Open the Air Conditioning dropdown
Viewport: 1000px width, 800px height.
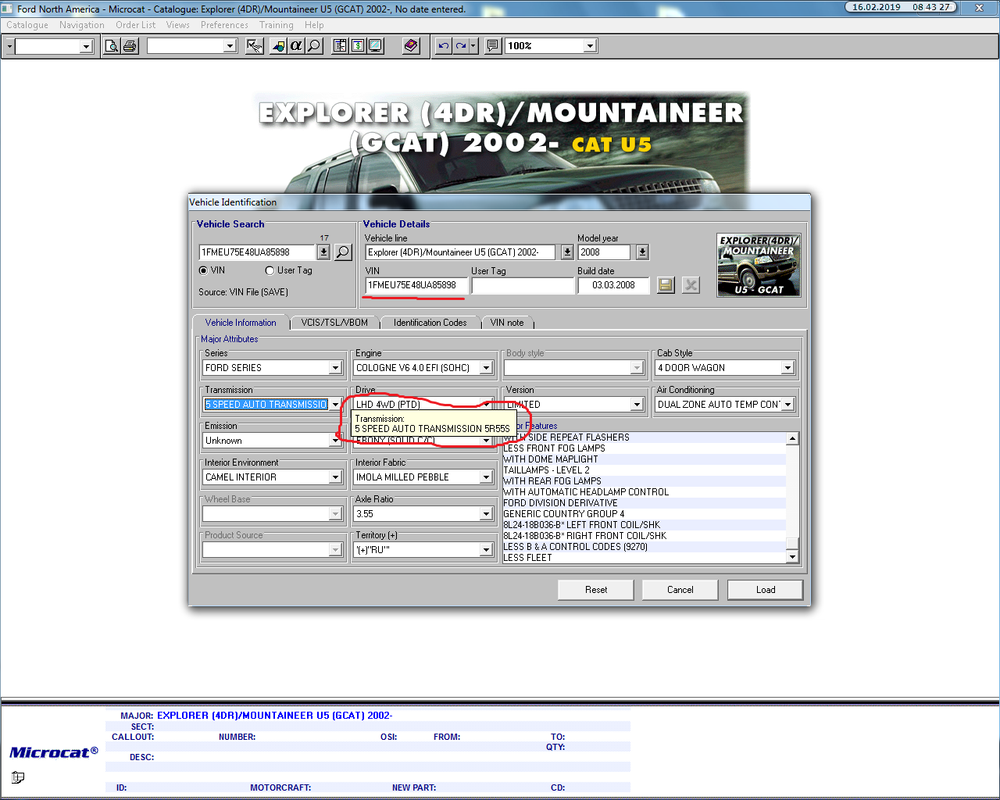point(788,404)
